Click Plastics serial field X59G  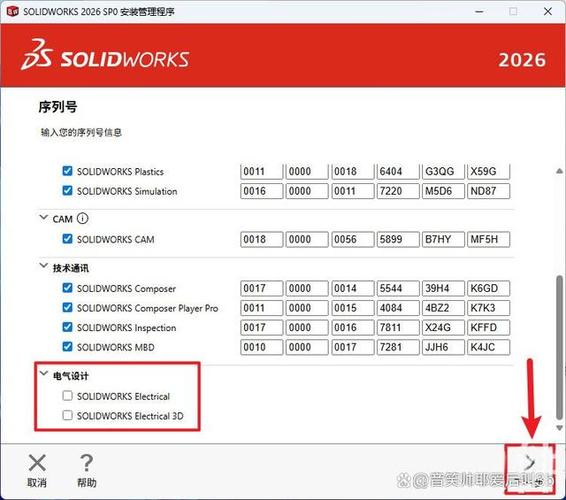488,171
